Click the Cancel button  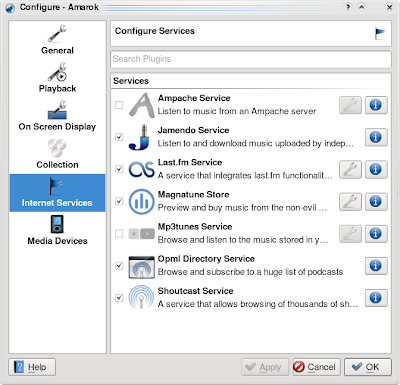[x=316, y=367]
